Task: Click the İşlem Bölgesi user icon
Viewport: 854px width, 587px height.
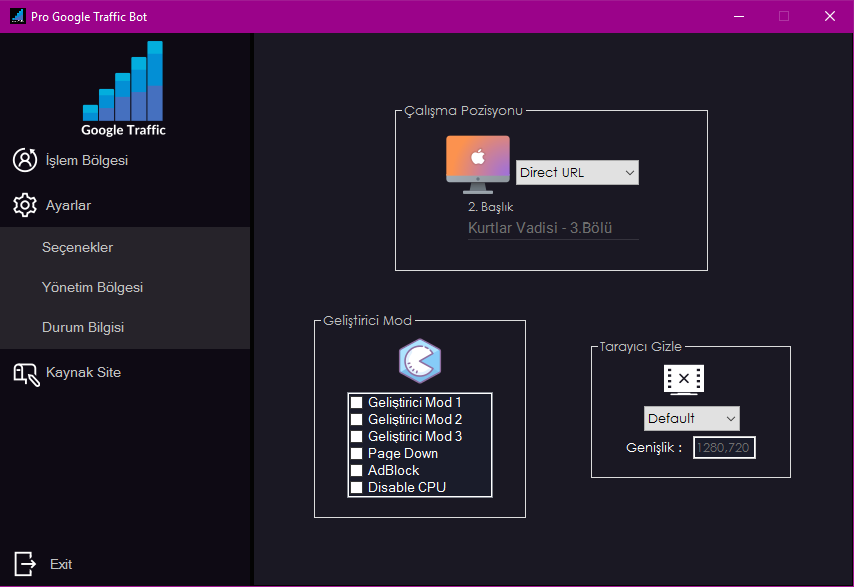Action: (25, 160)
